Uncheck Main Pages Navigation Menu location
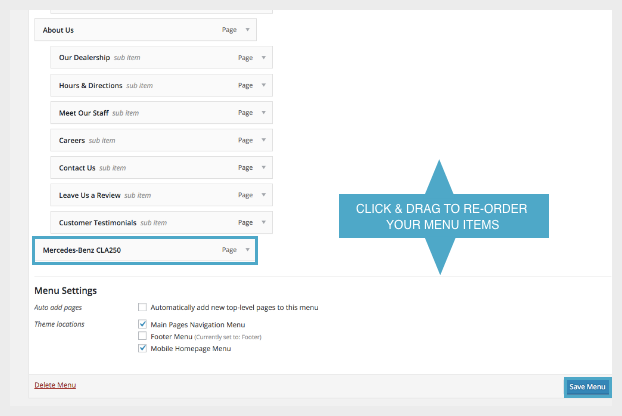Image resolution: width=622 pixels, height=416 pixels. [x=142, y=324]
